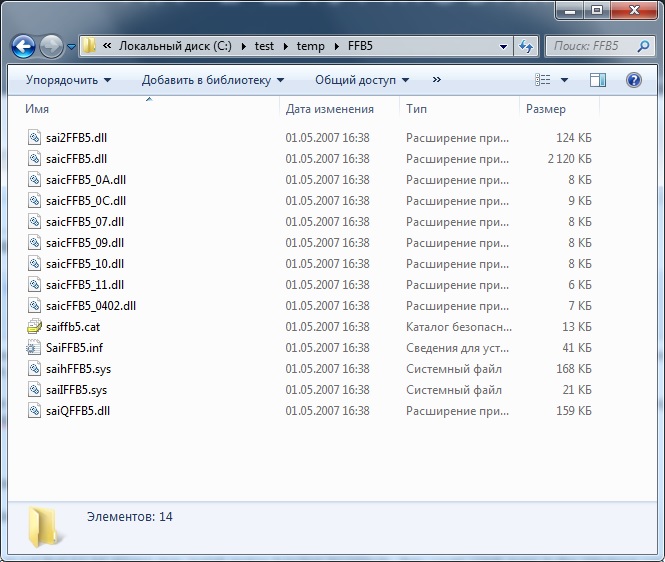This screenshot has width=665, height=562.
Task: Select saicFFB5_0402.dll file icon
Action: click(x=34, y=305)
